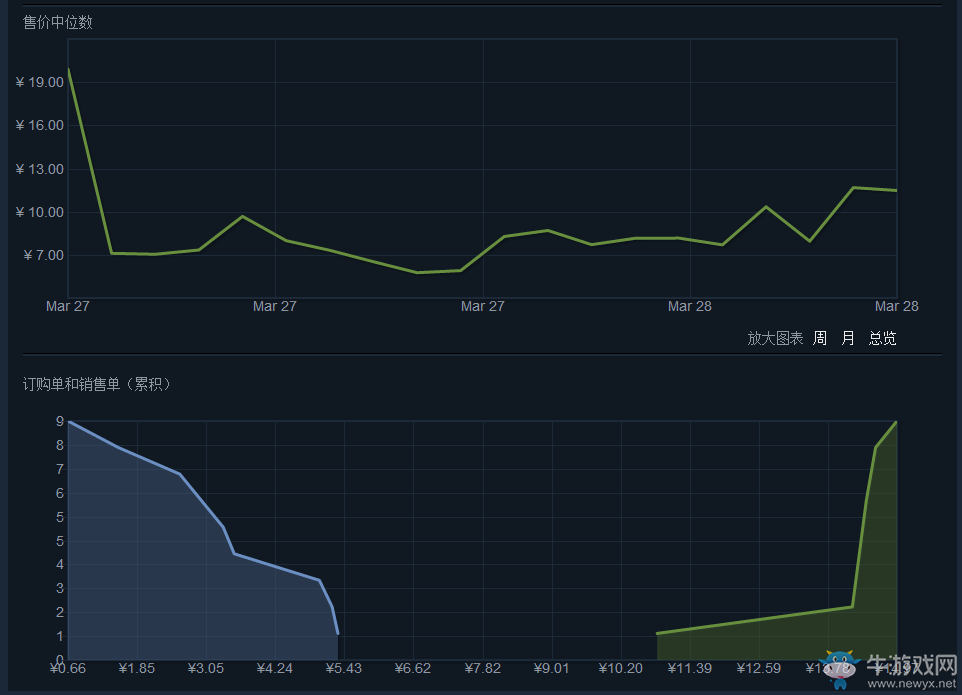The width and height of the screenshot is (962, 695).
Task: Click the ¥9.01 label on the order chart axis
Action: (551, 668)
